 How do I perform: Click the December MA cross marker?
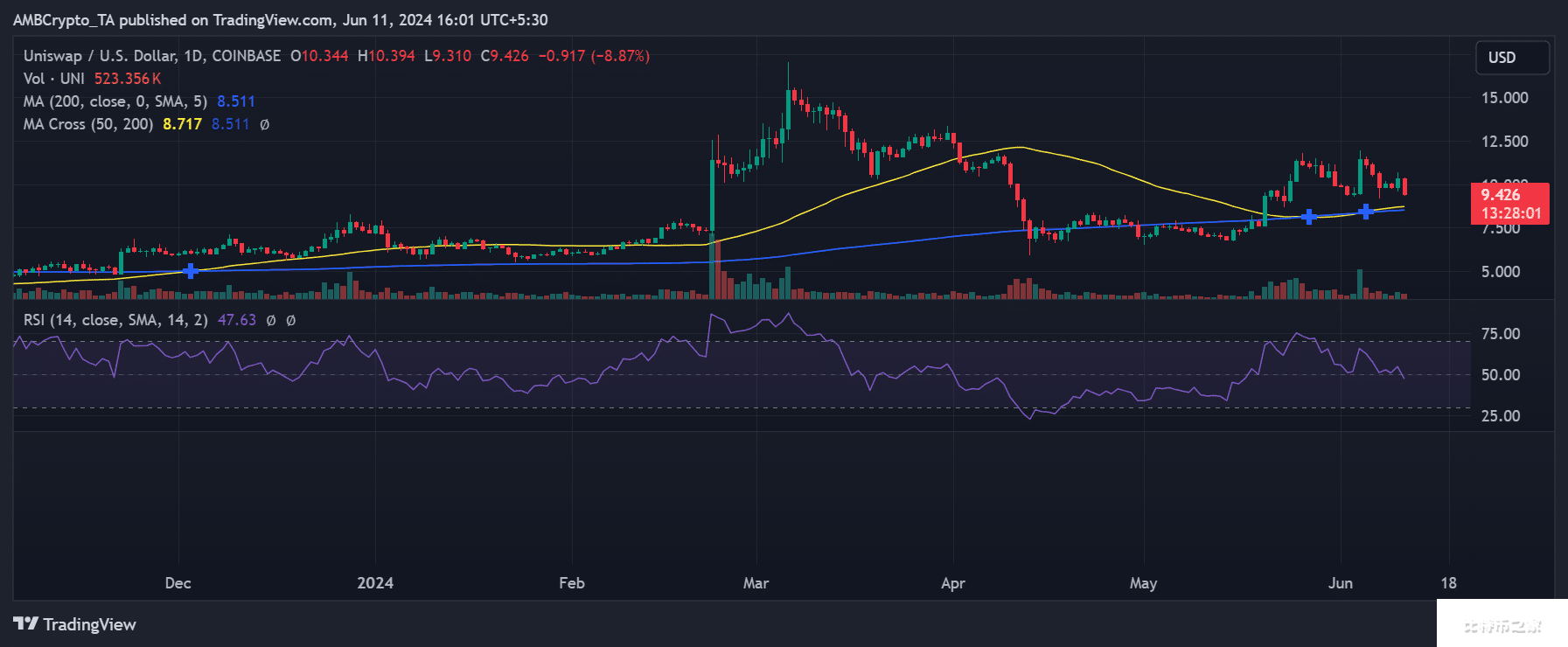point(190,271)
